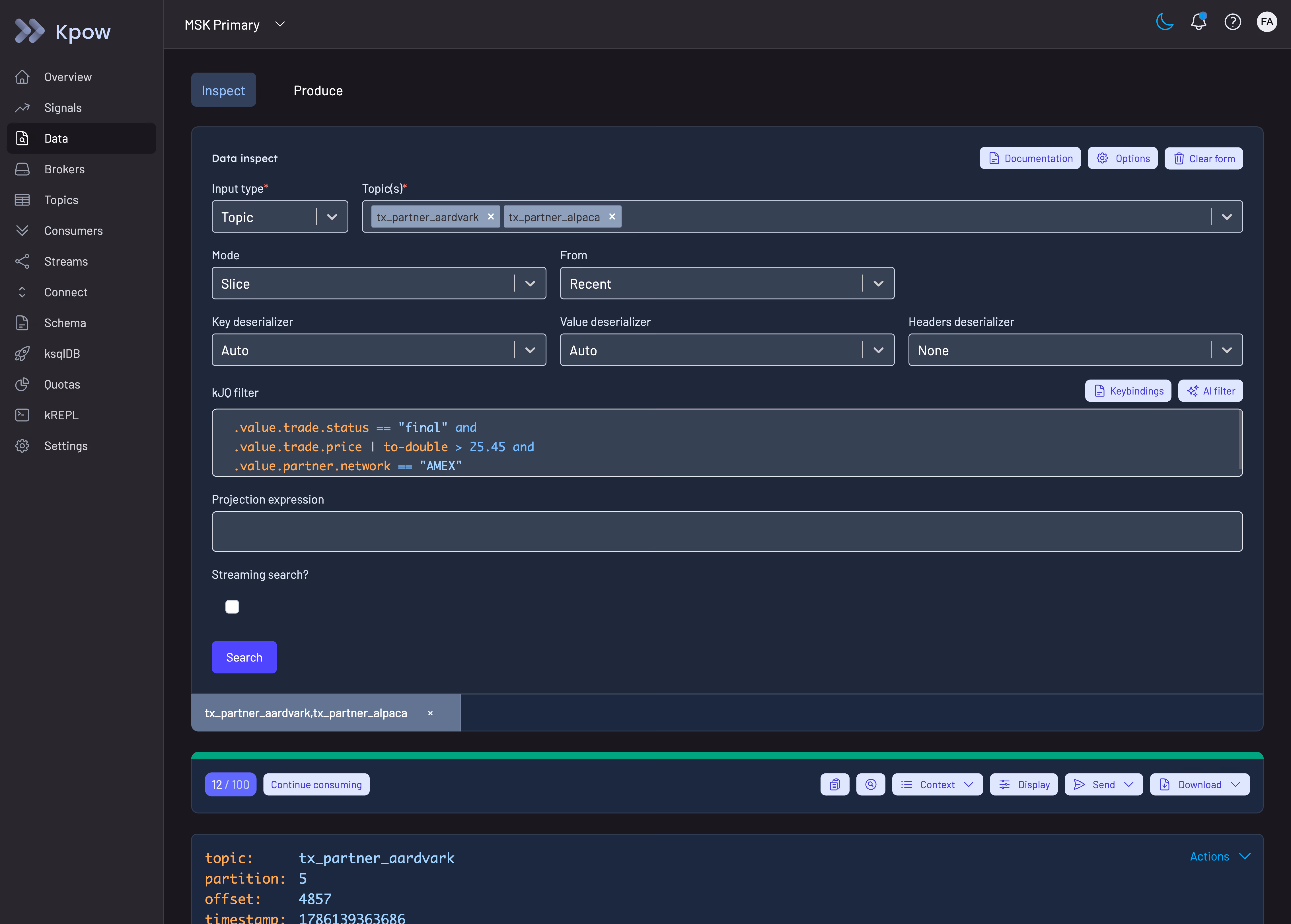This screenshot has width=1291, height=924.
Task: Open the Documentation button
Action: tap(1030, 158)
